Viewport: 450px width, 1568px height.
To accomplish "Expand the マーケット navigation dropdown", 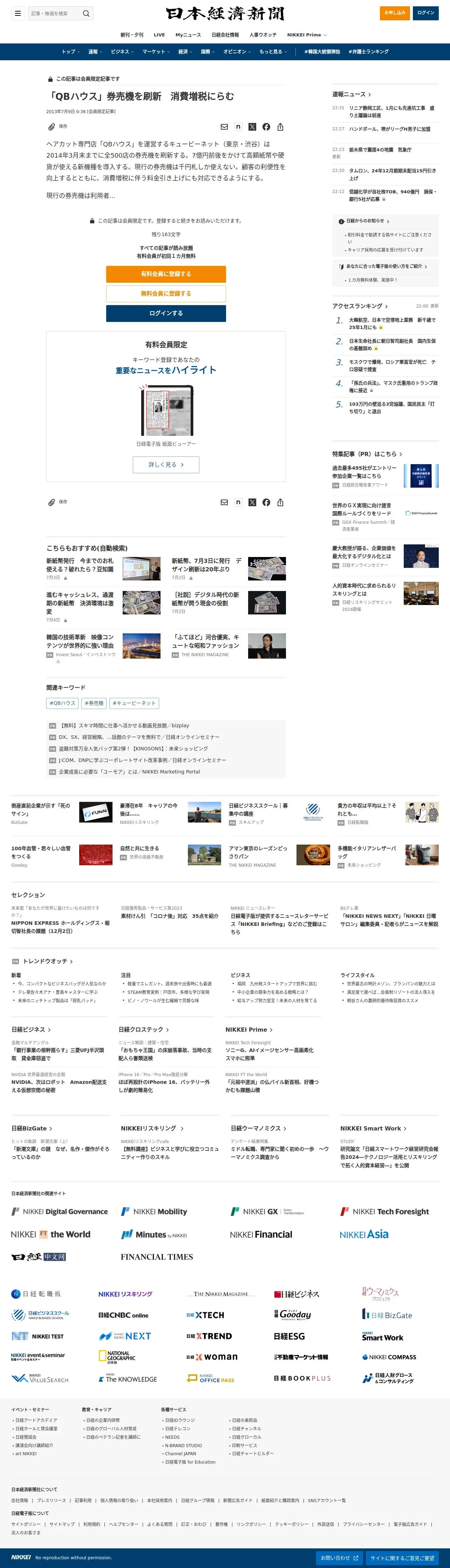I will [x=157, y=52].
